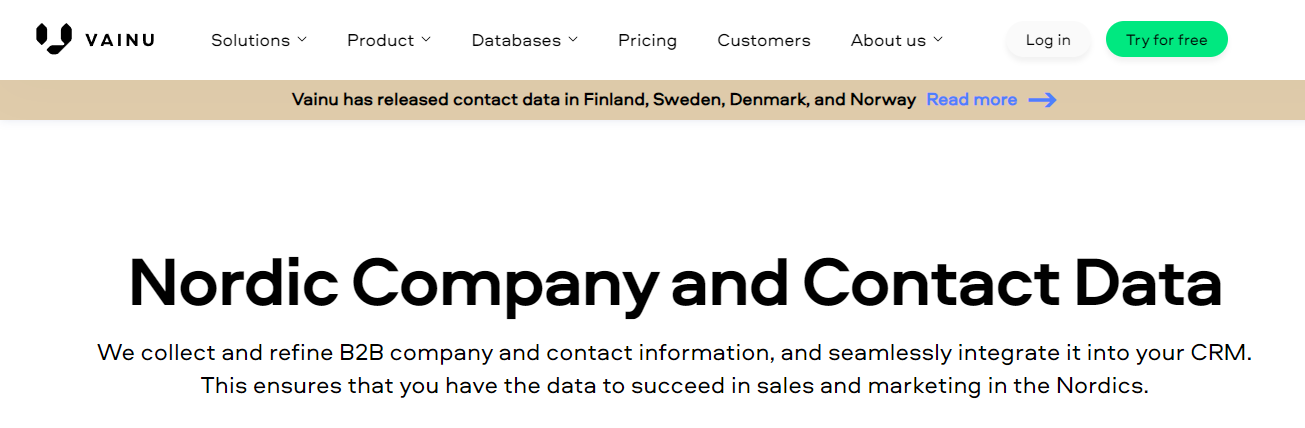Click the Log in button

point(1048,40)
